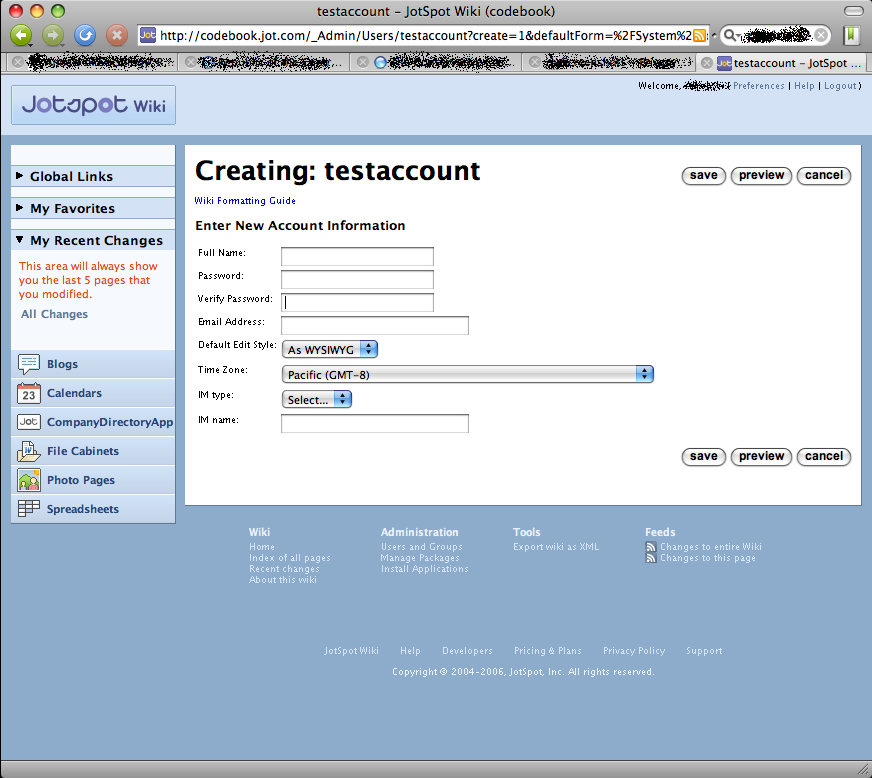Clear the browser search field
872x778 pixels.
(x=821, y=36)
